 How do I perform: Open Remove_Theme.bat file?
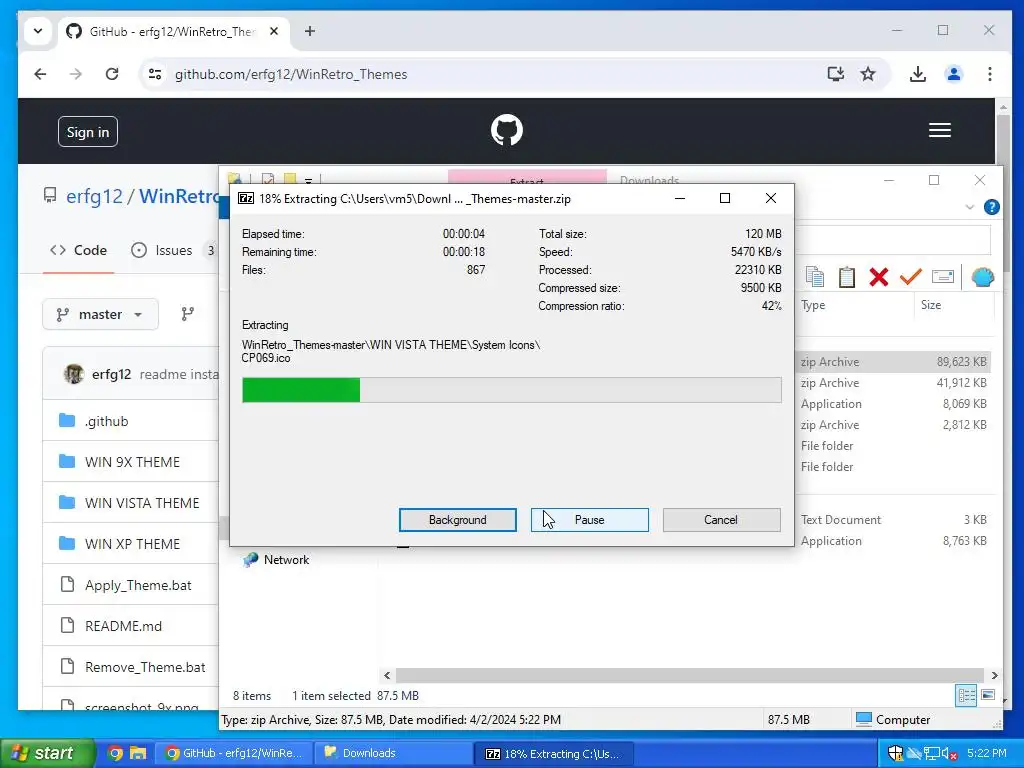pyautogui.click(x=145, y=667)
